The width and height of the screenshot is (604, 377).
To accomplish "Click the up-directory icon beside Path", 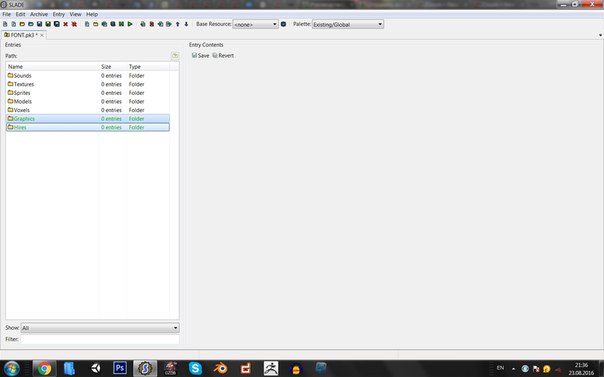I will (175, 56).
